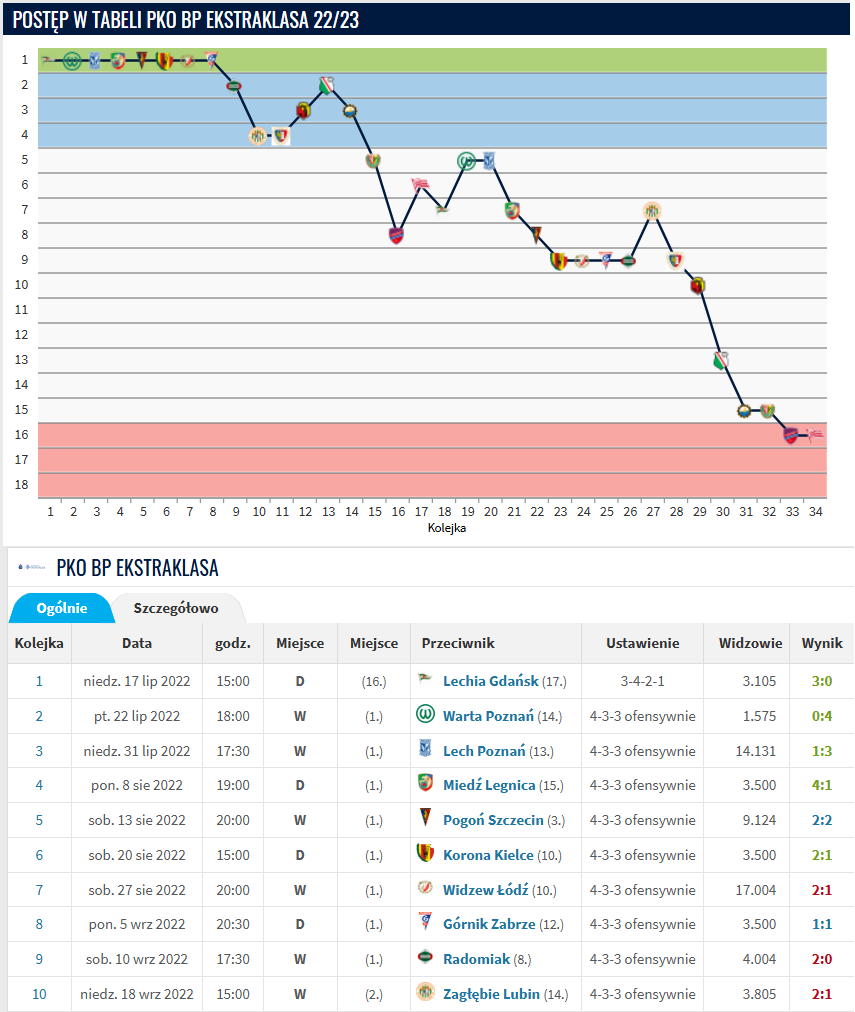
Task: Click the Warta Poznań crest in the table
Action: coord(425,715)
